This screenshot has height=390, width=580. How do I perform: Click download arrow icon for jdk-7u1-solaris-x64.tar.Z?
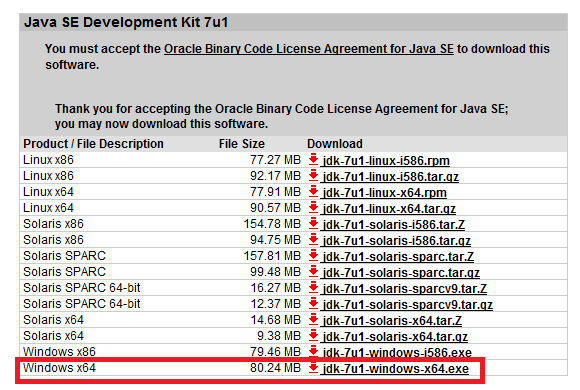pyautogui.click(x=313, y=319)
